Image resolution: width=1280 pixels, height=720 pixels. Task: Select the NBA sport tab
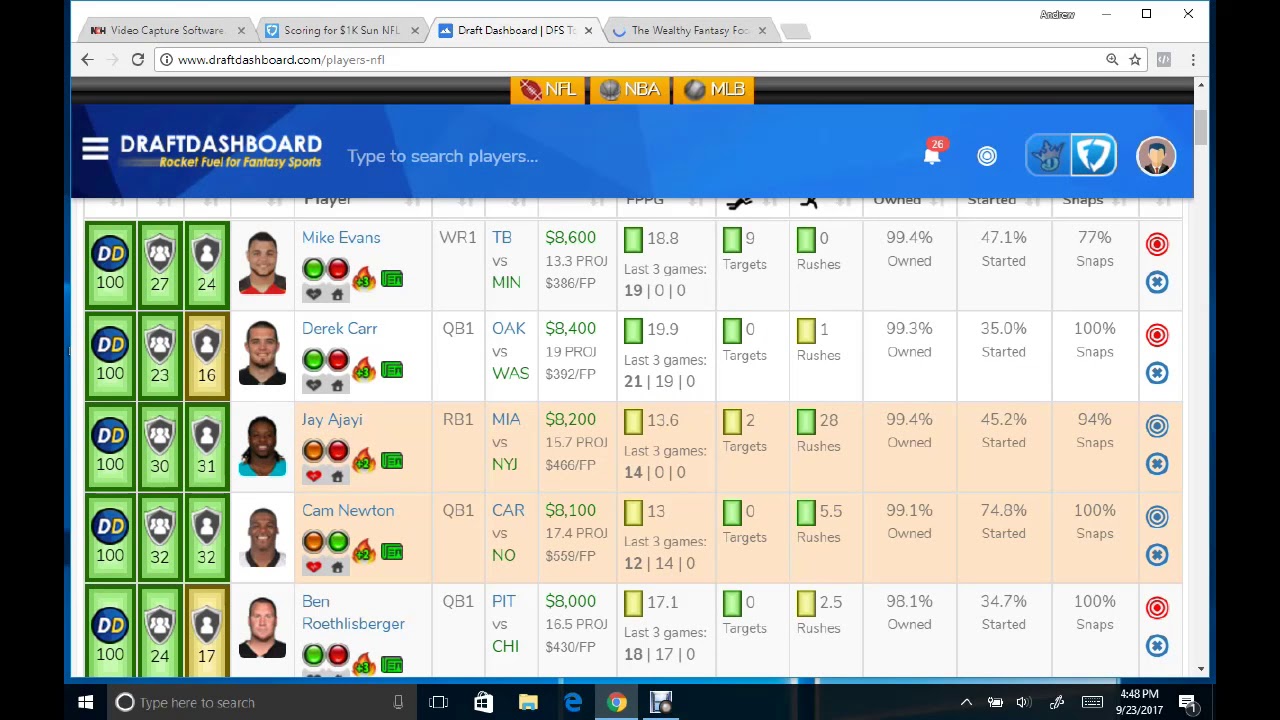[x=630, y=89]
